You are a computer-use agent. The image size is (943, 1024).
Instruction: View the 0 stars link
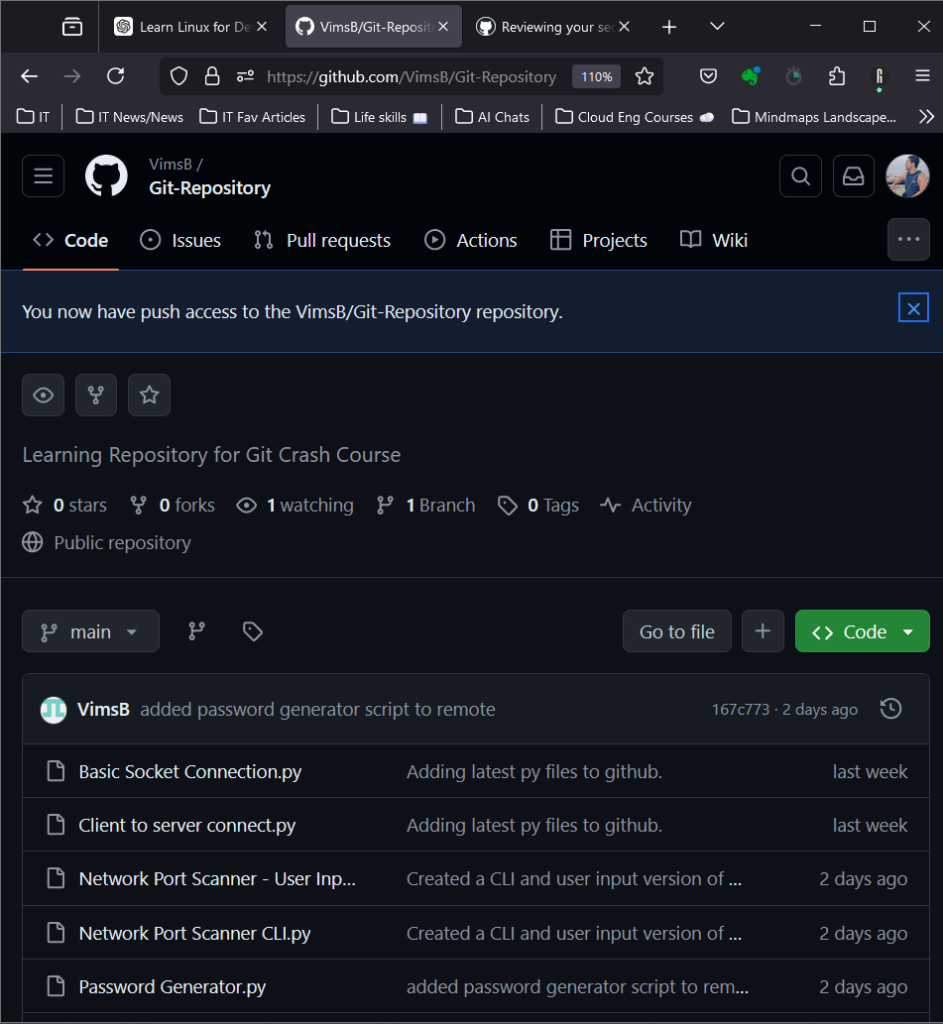[65, 505]
